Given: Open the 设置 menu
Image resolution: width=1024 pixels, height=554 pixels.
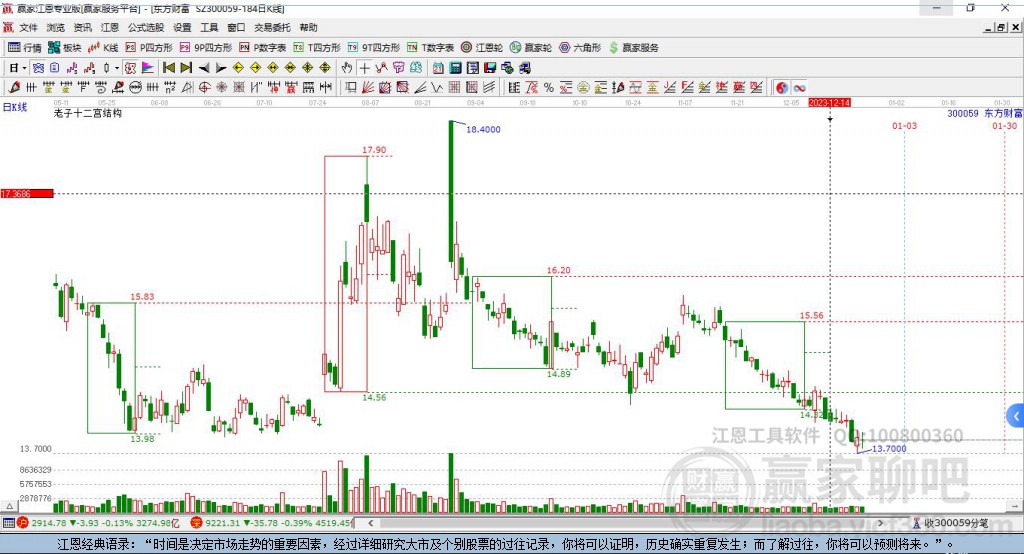Looking at the screenshot, I should click(182, 27).
